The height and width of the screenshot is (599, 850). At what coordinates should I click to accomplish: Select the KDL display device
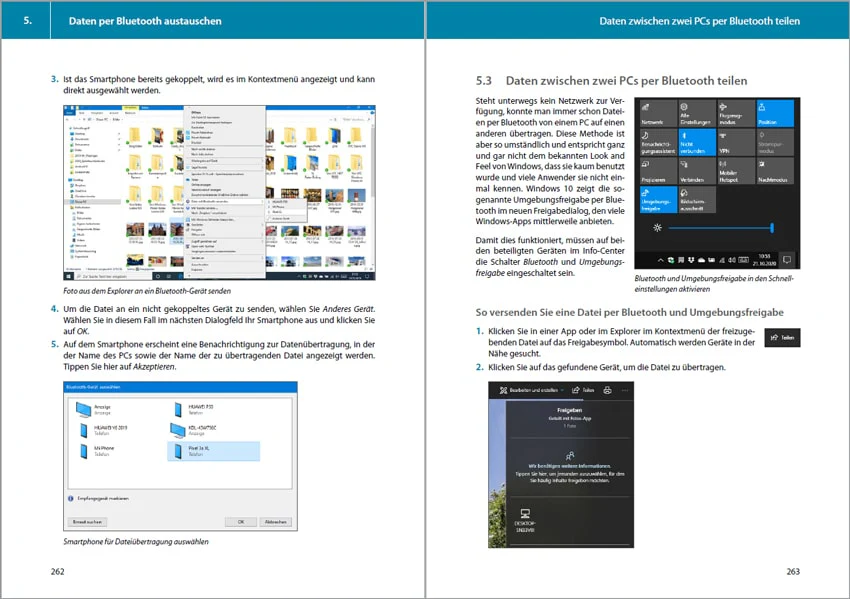click(193, 430)
